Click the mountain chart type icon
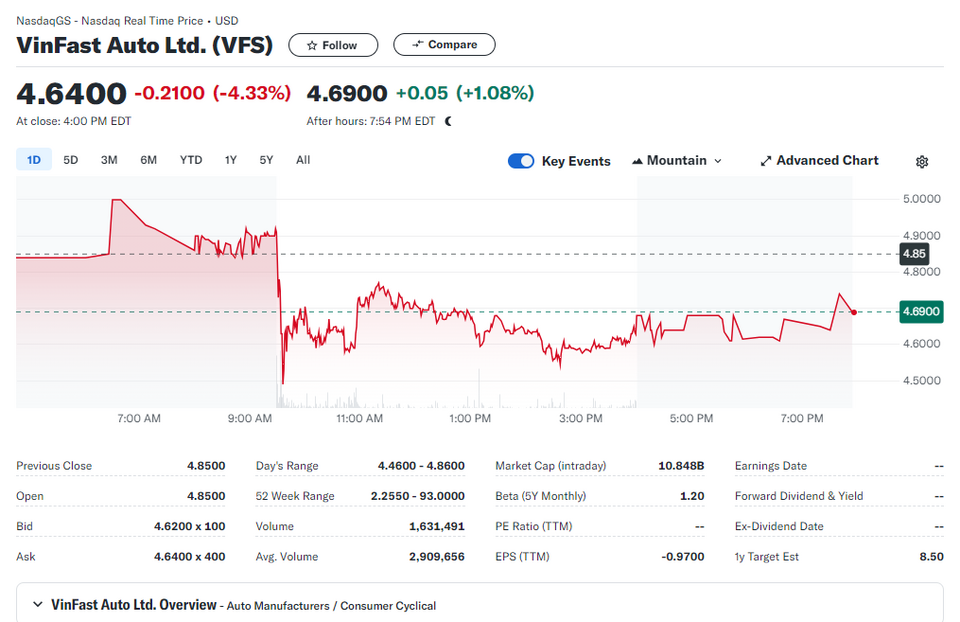Screen dimensions: 960x622 pos(637,161)
